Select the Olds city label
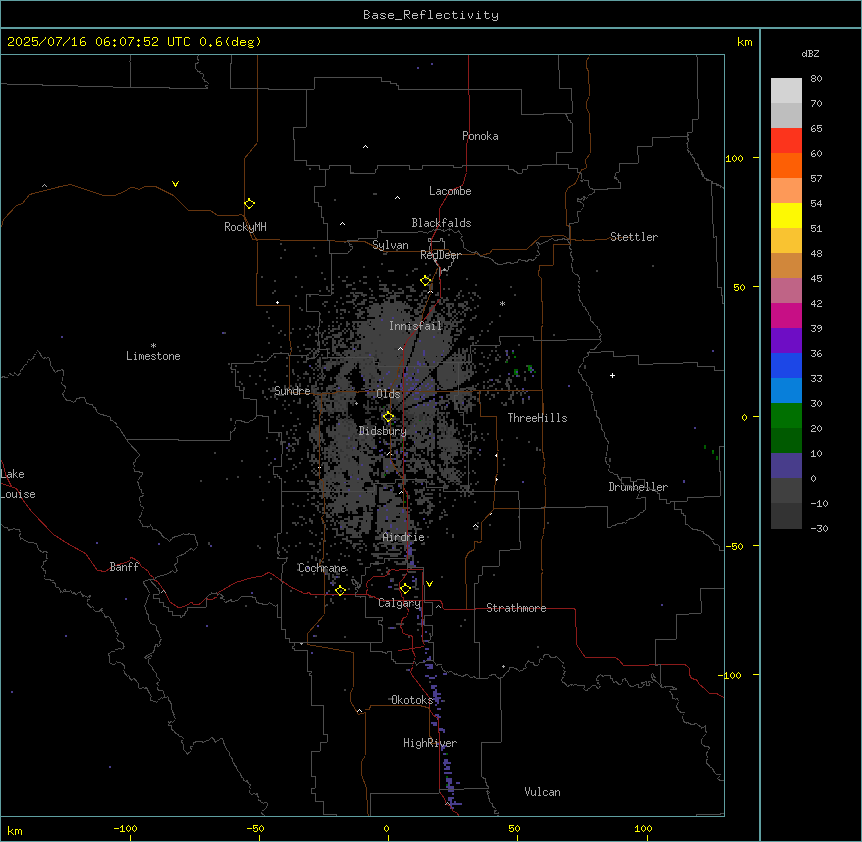Screen dimensions: 862x842 [388, 394]
